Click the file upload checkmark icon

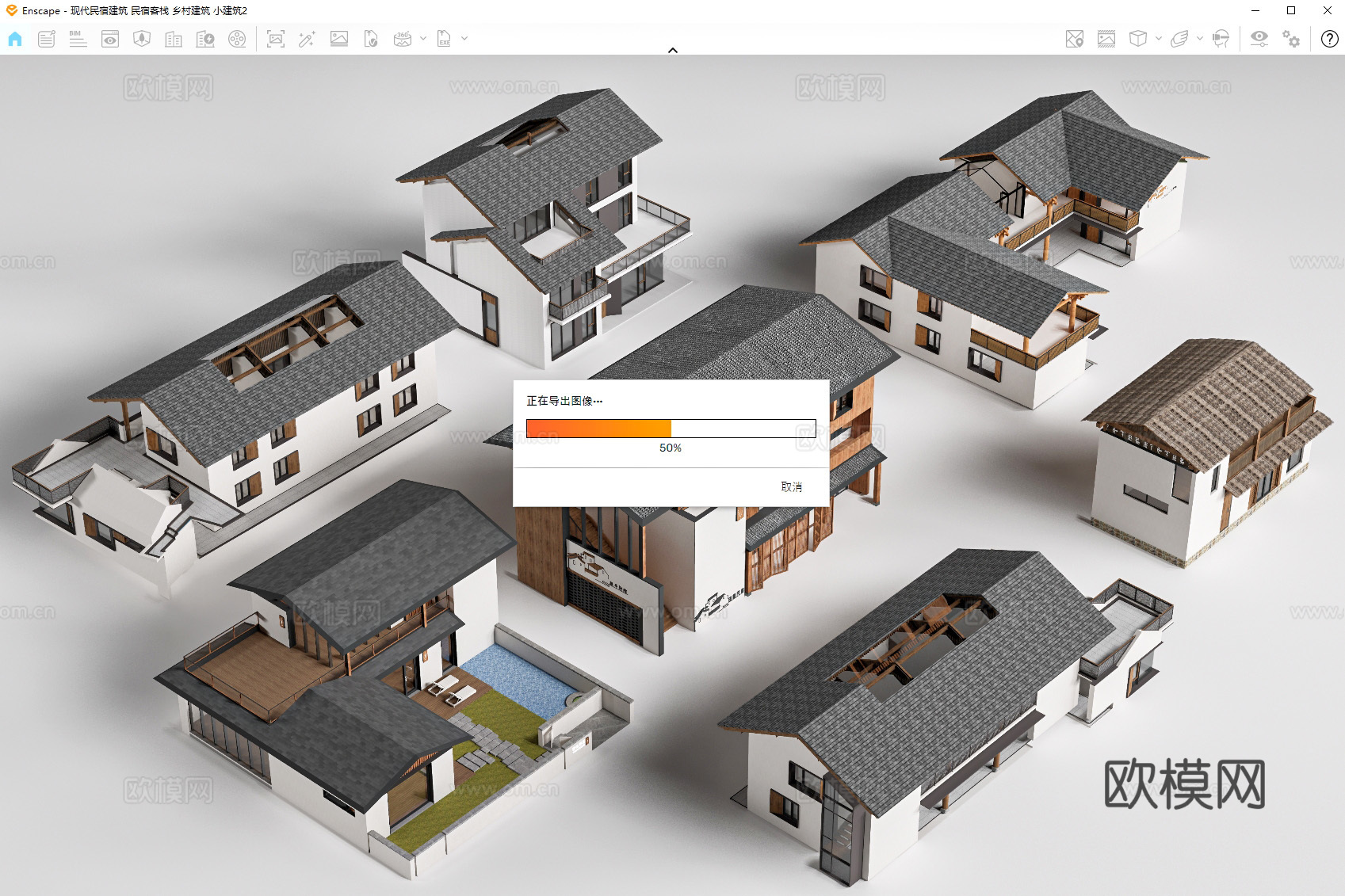pyautogui.click(x=371, y=39)
